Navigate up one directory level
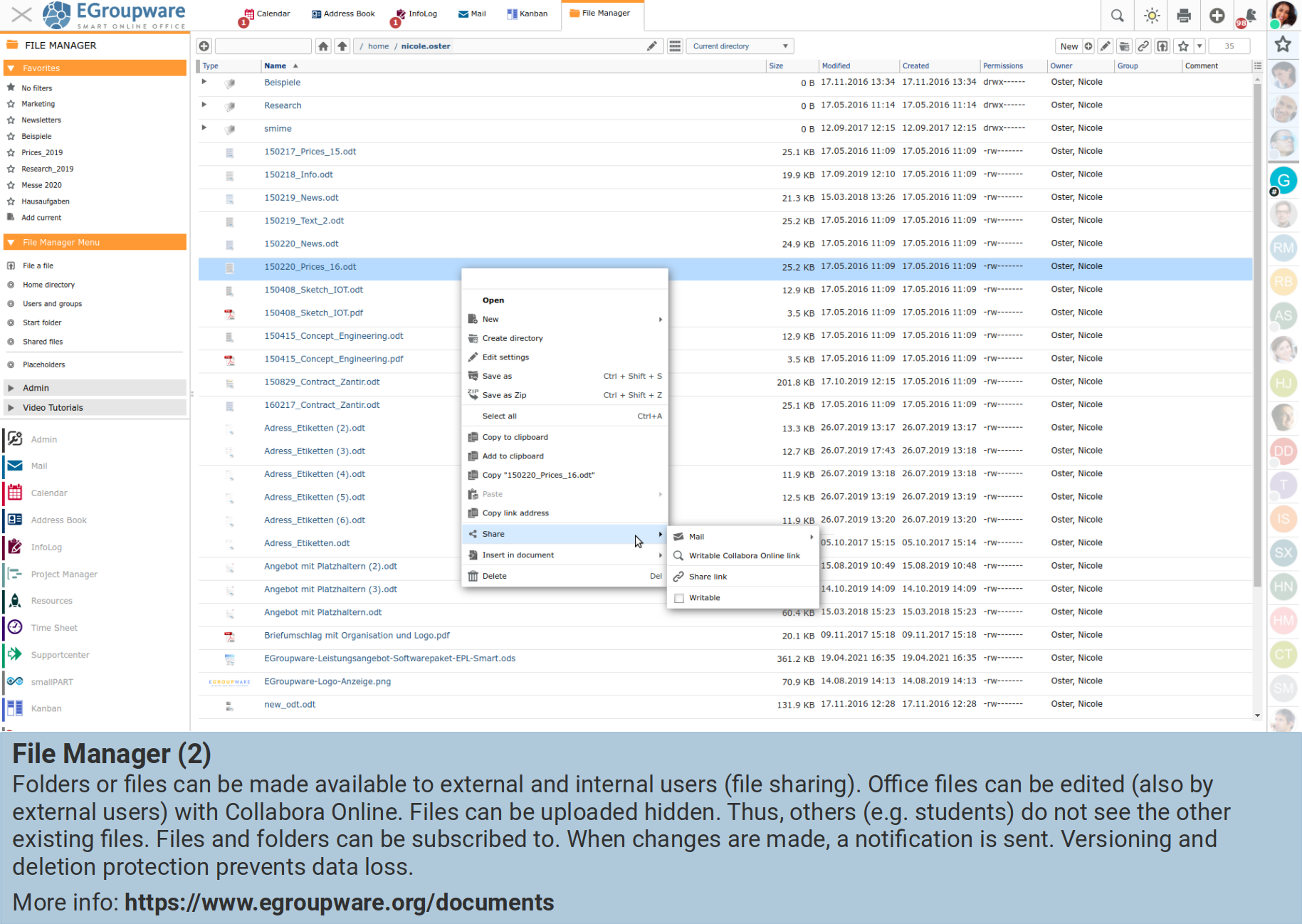Viewport: 1302px width, 924px height. coord(342,46)
